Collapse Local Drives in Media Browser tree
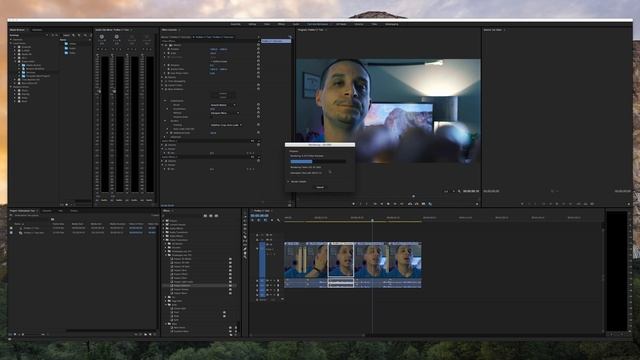Image resolution: width=640 pixels, height=360 pixels. point(11,43)
